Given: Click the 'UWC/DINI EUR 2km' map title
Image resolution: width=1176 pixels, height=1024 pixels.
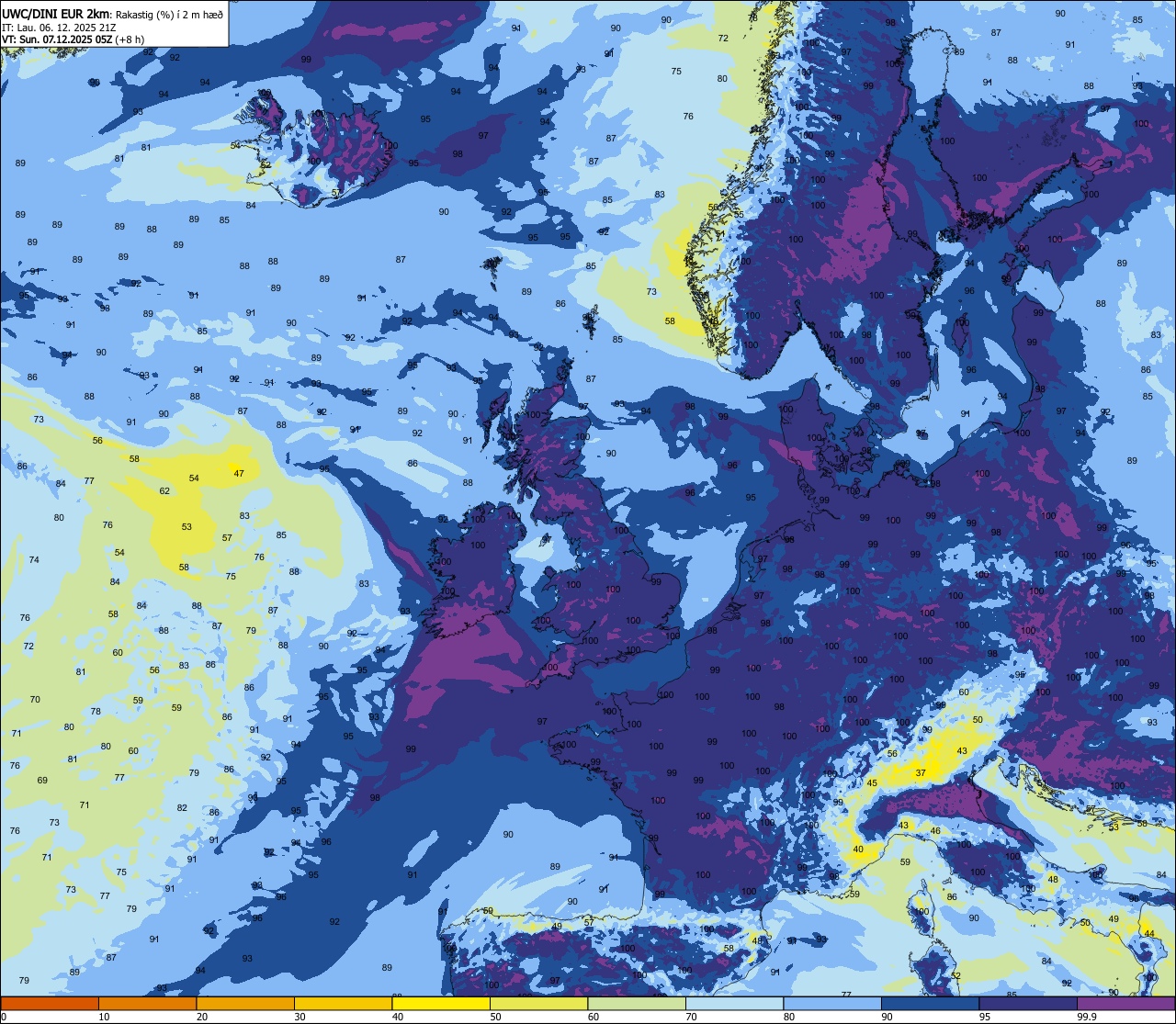Looking at the screenshot, I should [56, 13].
